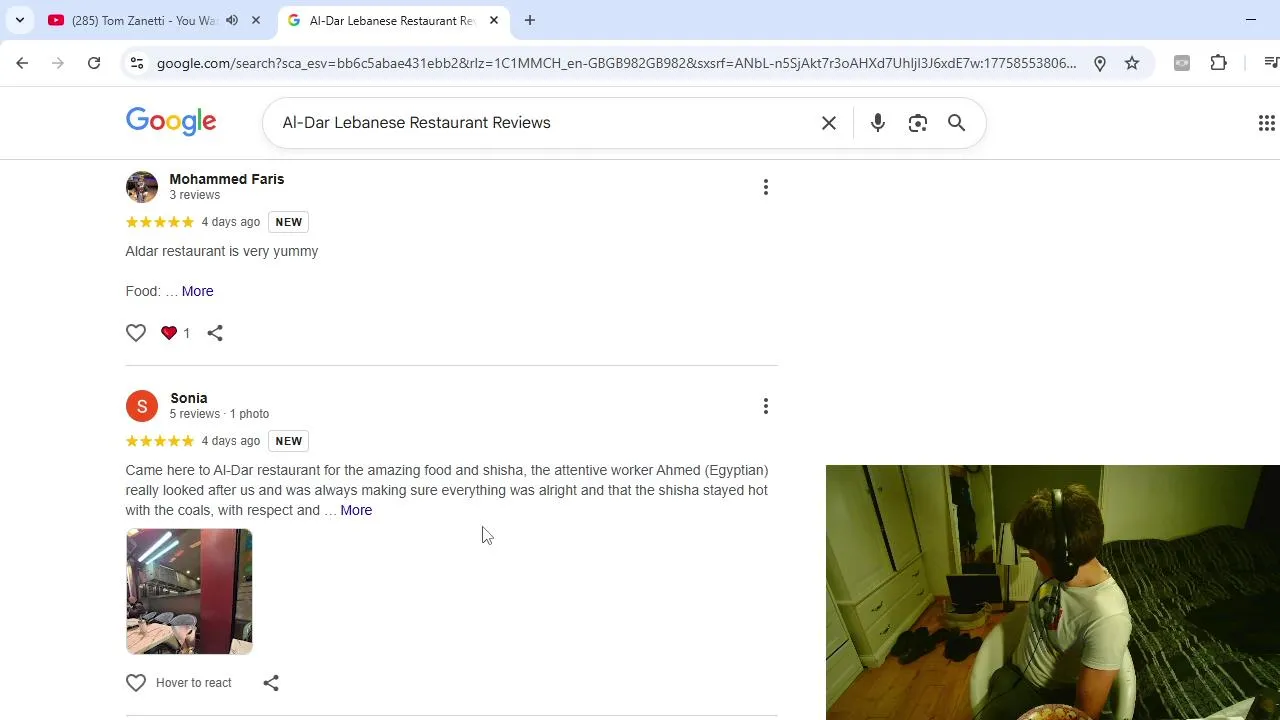
Task: Click Mohammed Faris five-star rating
Action: pyautogui.click(x=160, y=222)
